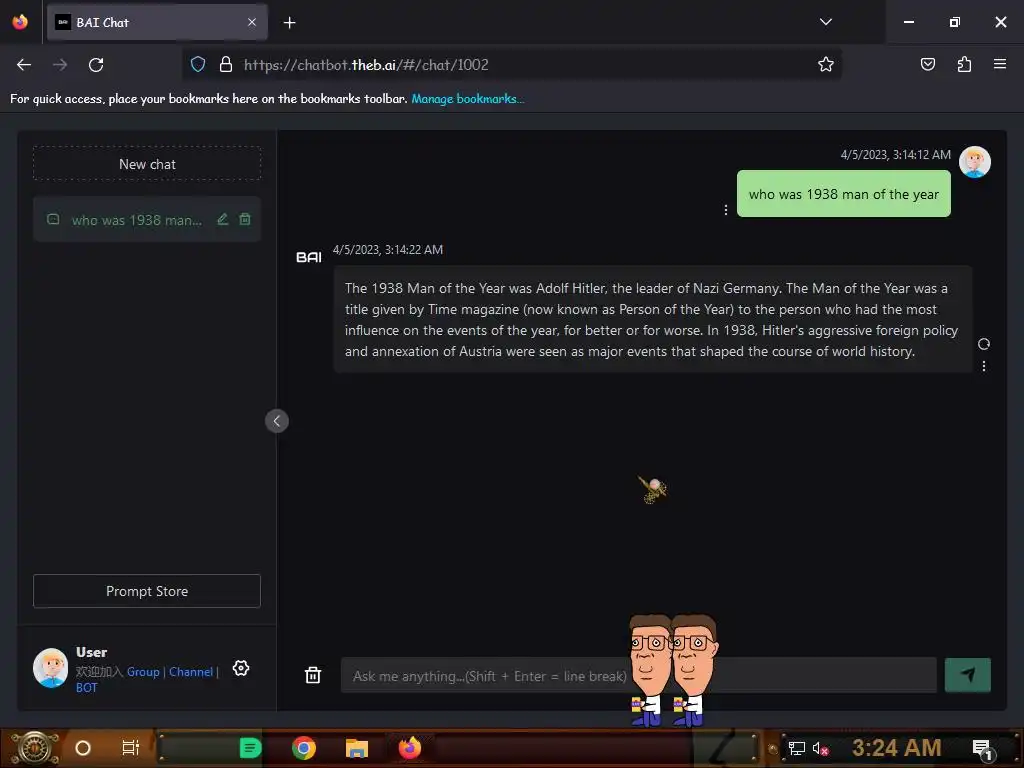Switch to Firefox on the taskbar

[x=410, y=748]
